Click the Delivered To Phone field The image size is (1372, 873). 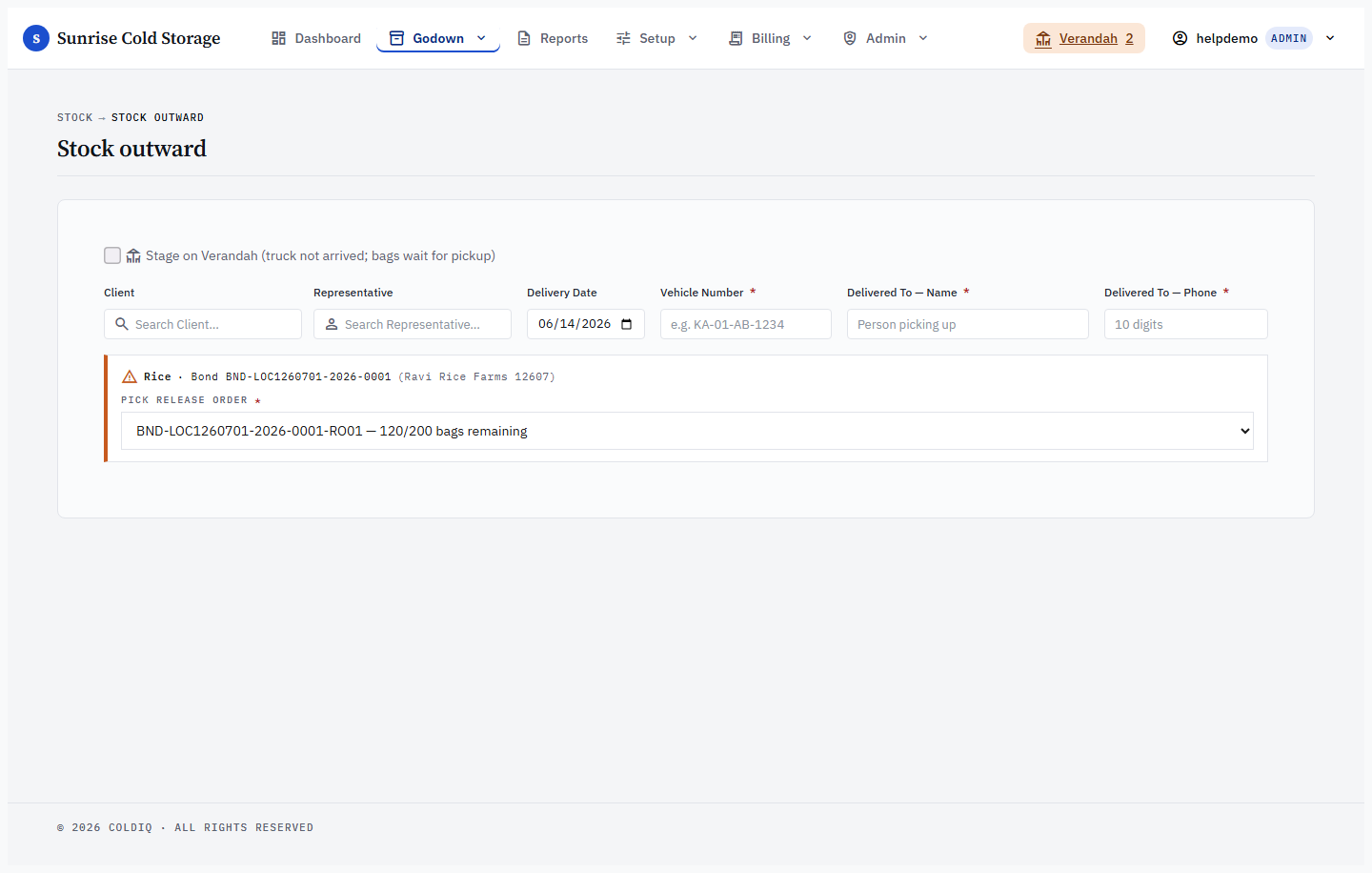pos(1186,324)
